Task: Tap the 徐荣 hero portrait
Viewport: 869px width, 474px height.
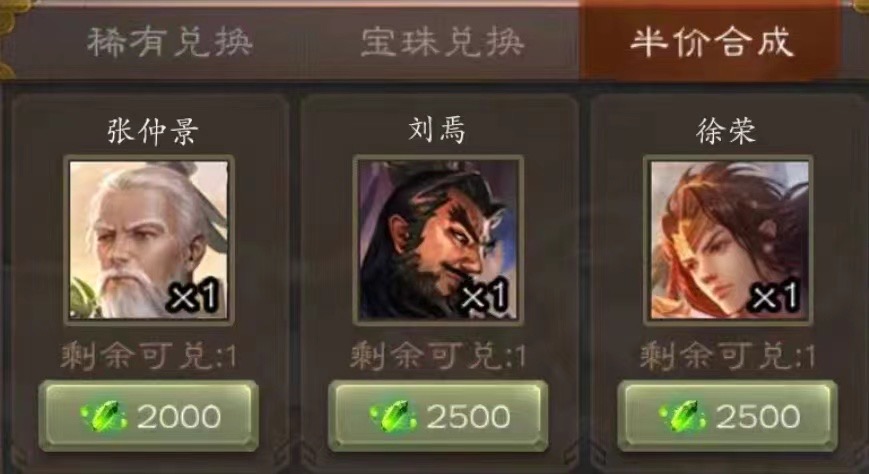Action: [x=728, y=239]
